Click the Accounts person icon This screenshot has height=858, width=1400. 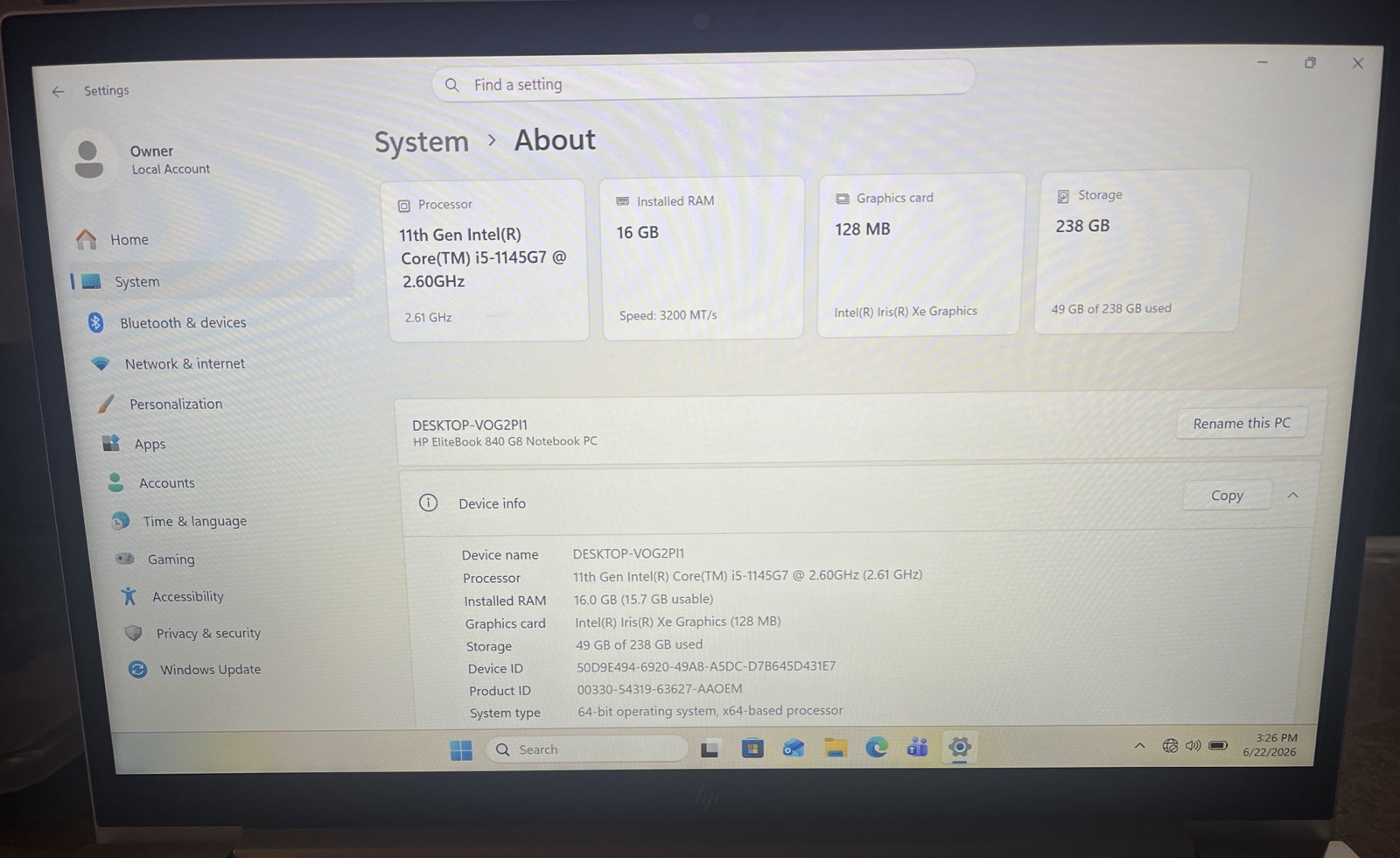click(115, 482)
